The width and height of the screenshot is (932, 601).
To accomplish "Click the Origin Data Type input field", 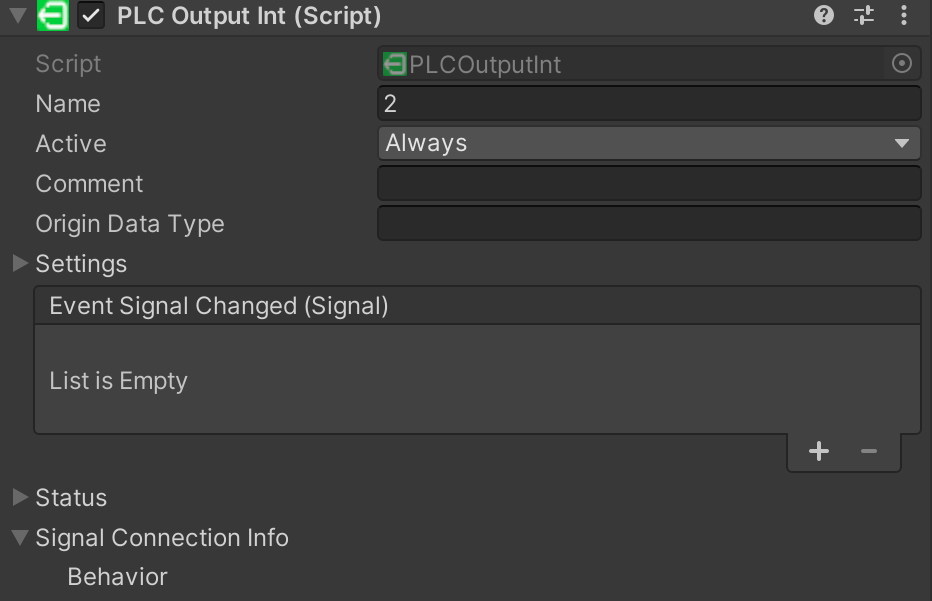I will [x=648, y=224].
